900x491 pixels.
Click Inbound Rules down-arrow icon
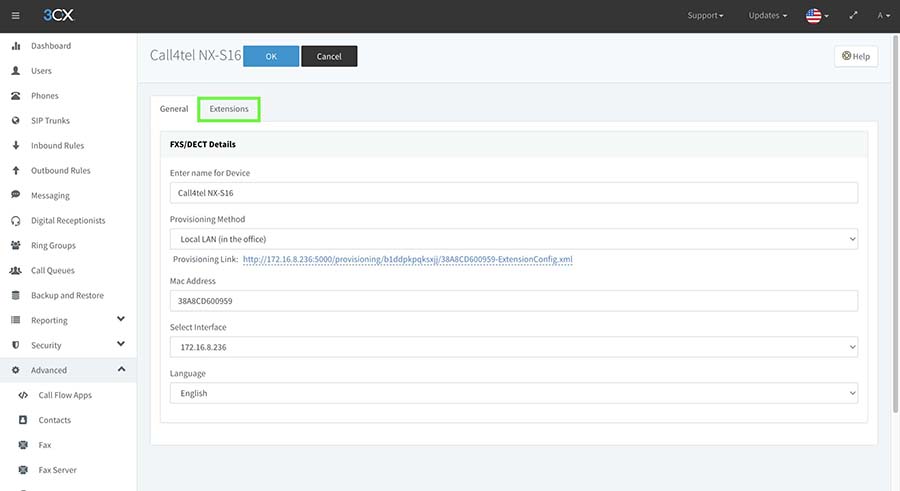click(x=16, y=145)
